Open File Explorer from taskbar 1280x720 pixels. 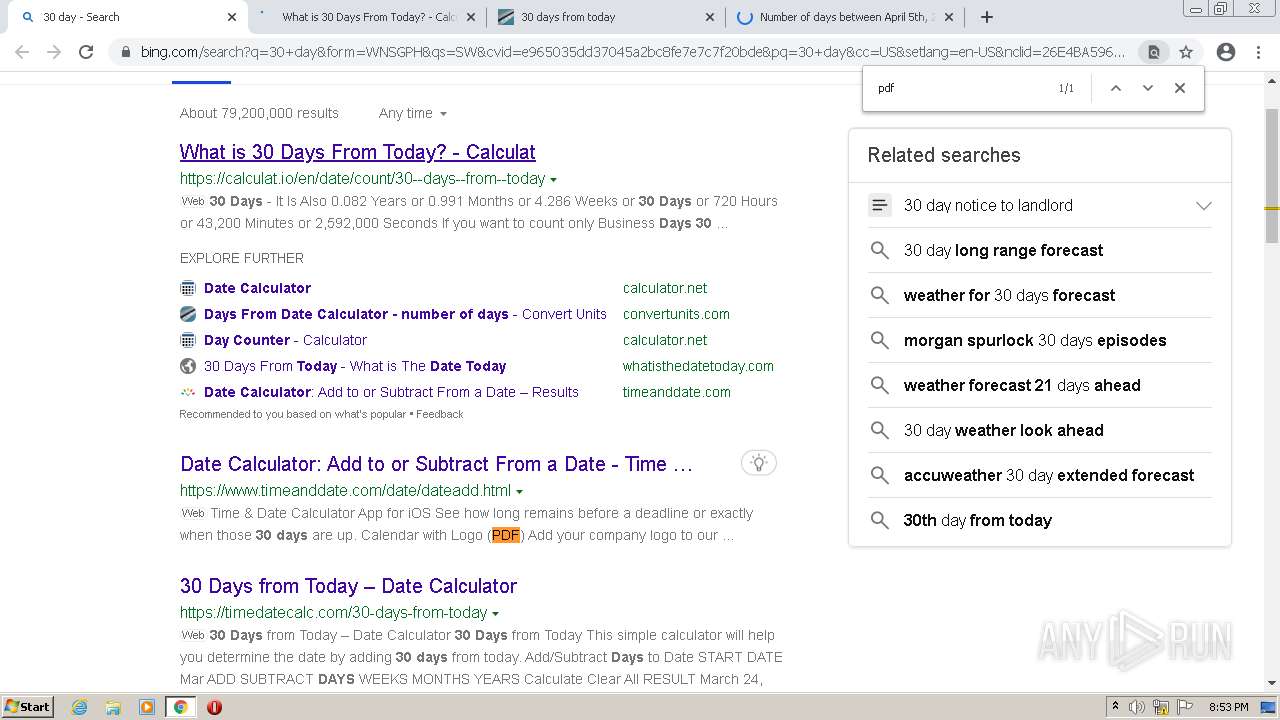pyautogui.click(x=113, y=707)
